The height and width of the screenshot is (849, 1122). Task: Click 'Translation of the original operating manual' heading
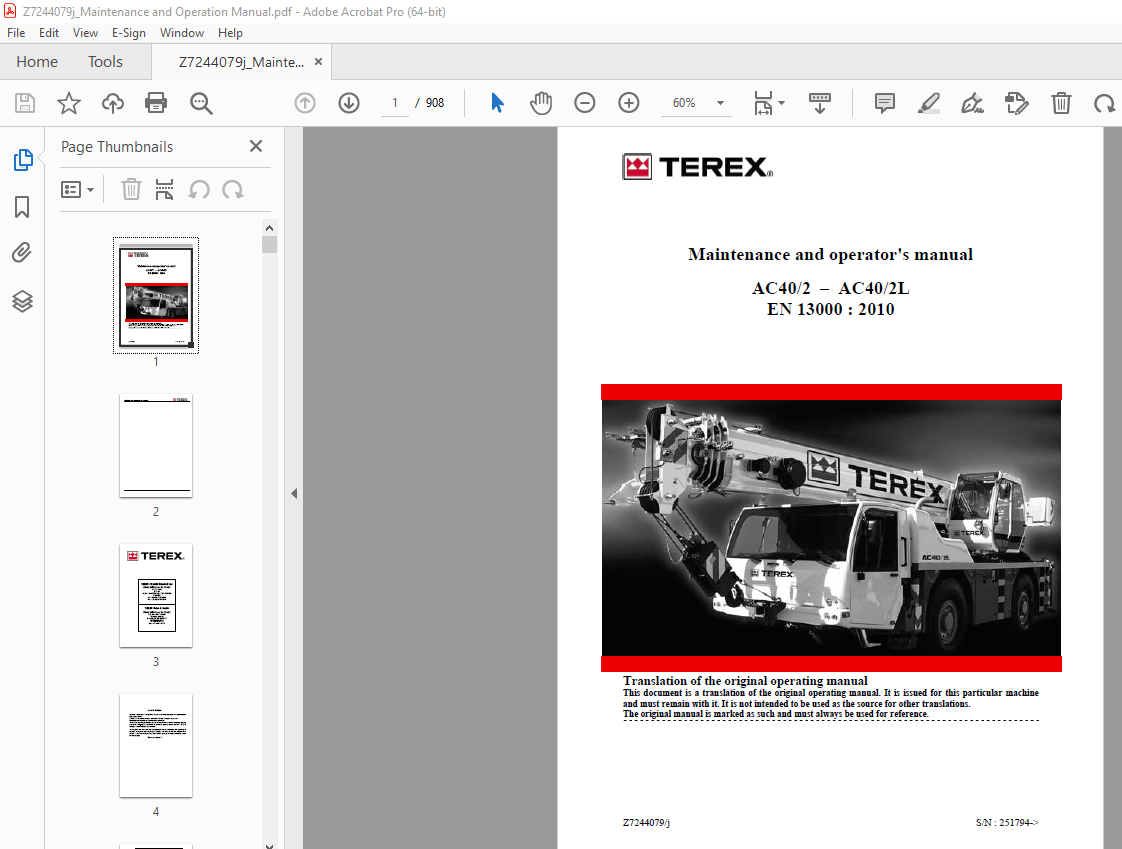pos(745,681)
